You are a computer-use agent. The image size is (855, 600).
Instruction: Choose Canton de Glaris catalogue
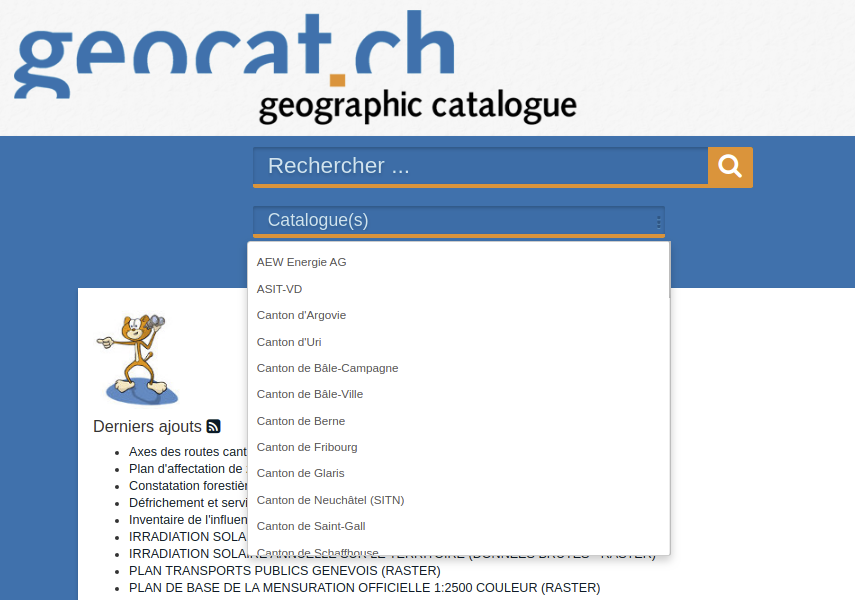(300, 473)
